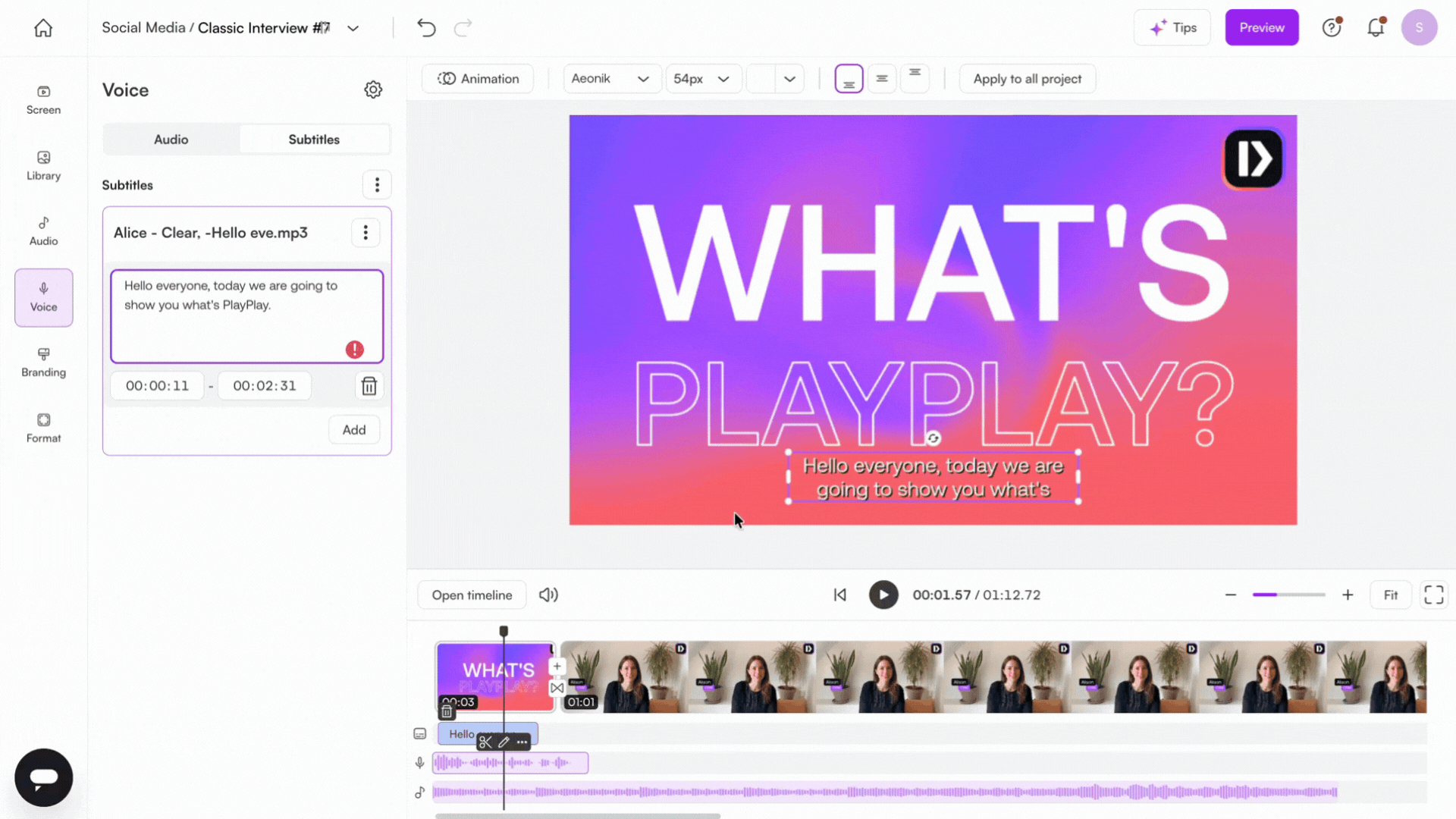The width and height of the screenshot is (1456, 819).
Task: Select the music waveform track
Action: tap(884, 792)
